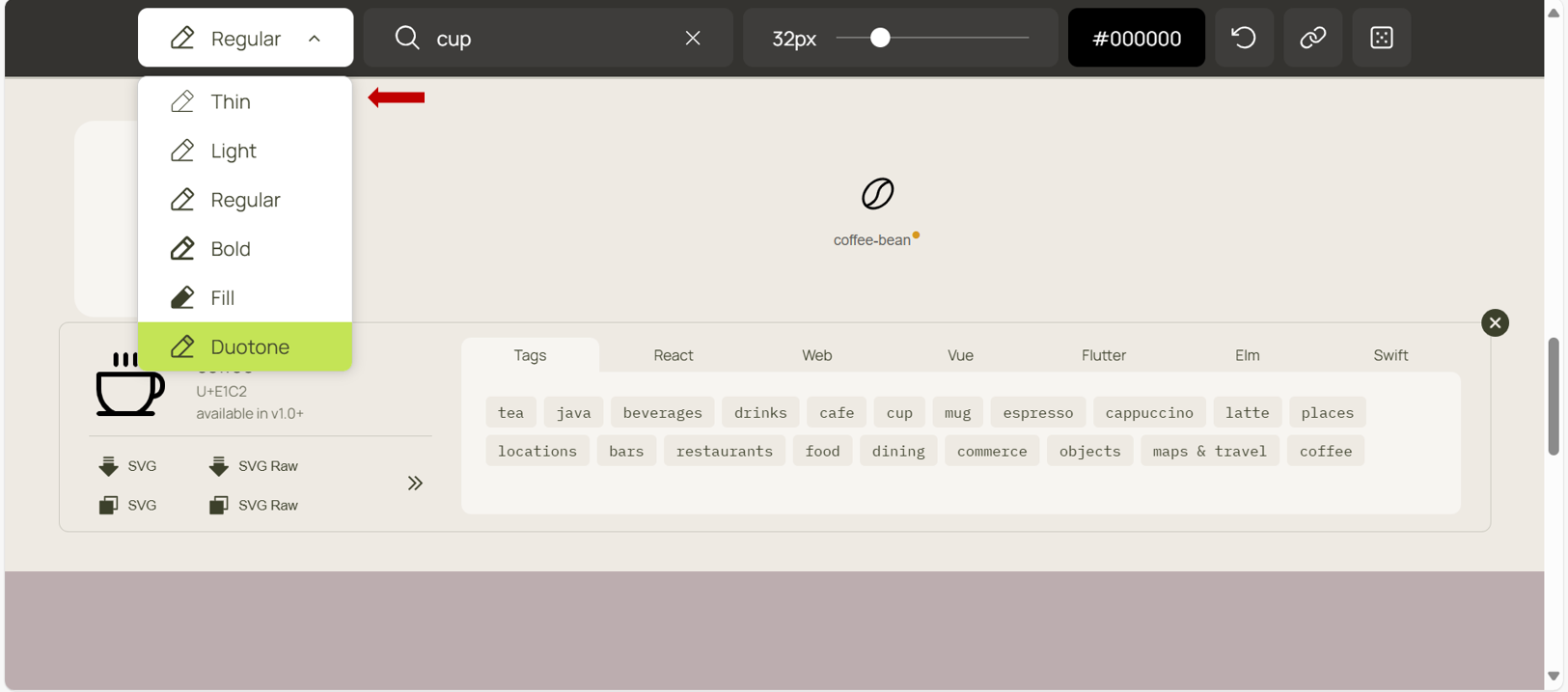Copy SVG Raw to clipboard

254,505
